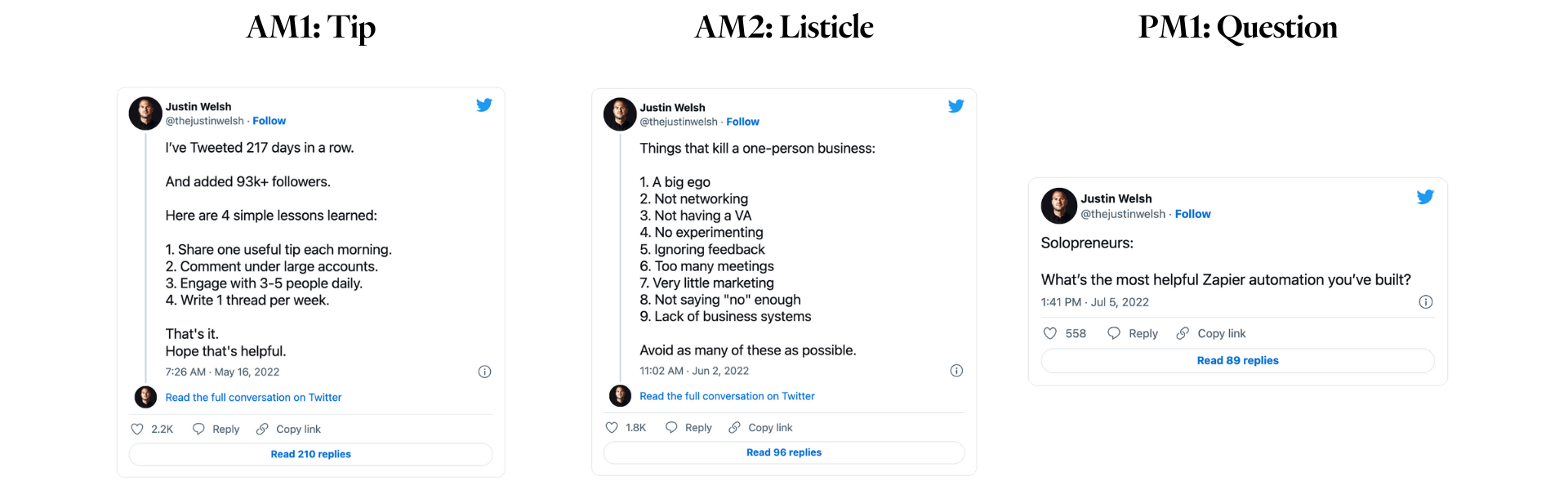Viewport: 1568px width, 490px height.
Task: Click the Twitter bird icon on the Listicle tweet
Action: tap(956, 105)
